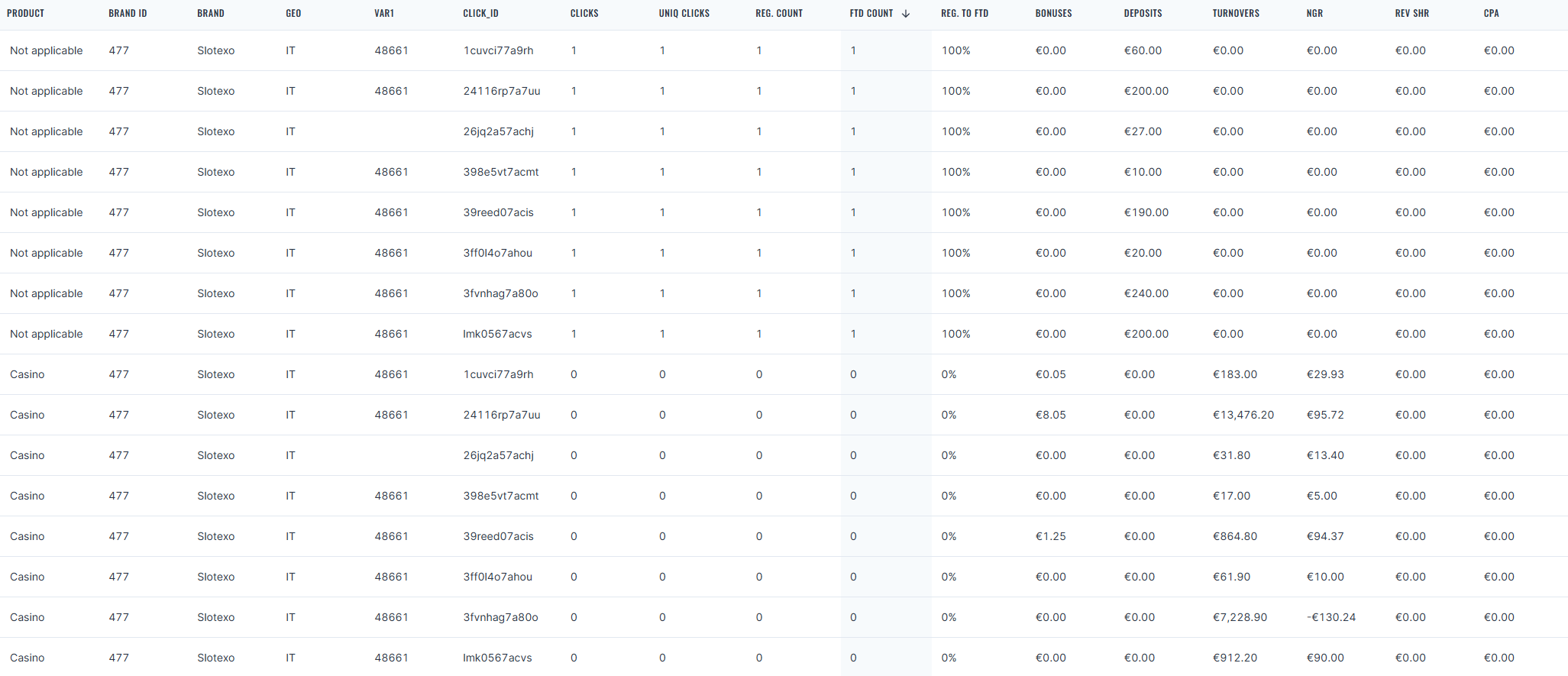The image size is (1568, 676).
Task: Select the €10.00 deposit value
Action: (1143, 172)
